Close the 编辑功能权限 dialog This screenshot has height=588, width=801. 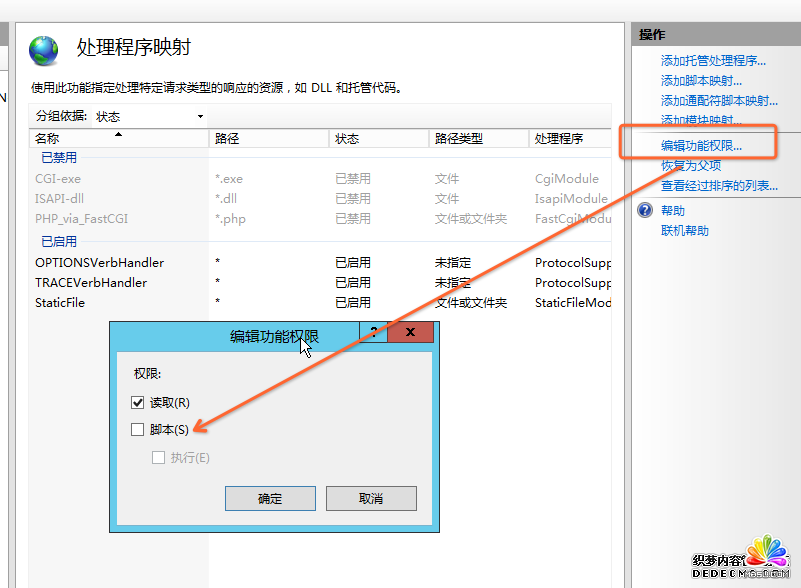coord(410,333)
